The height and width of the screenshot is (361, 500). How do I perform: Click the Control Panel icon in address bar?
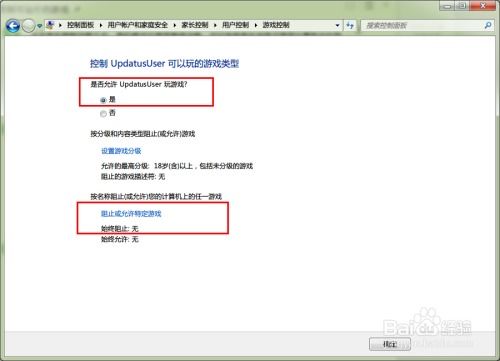50,25
